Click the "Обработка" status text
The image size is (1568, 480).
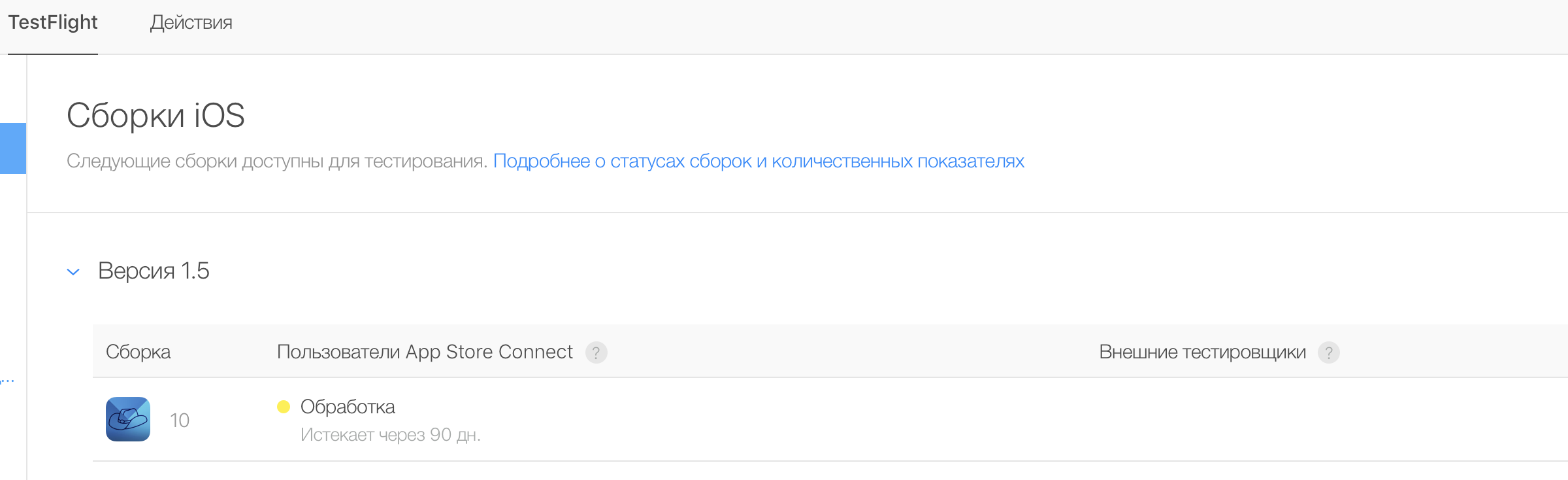[348, 406]
